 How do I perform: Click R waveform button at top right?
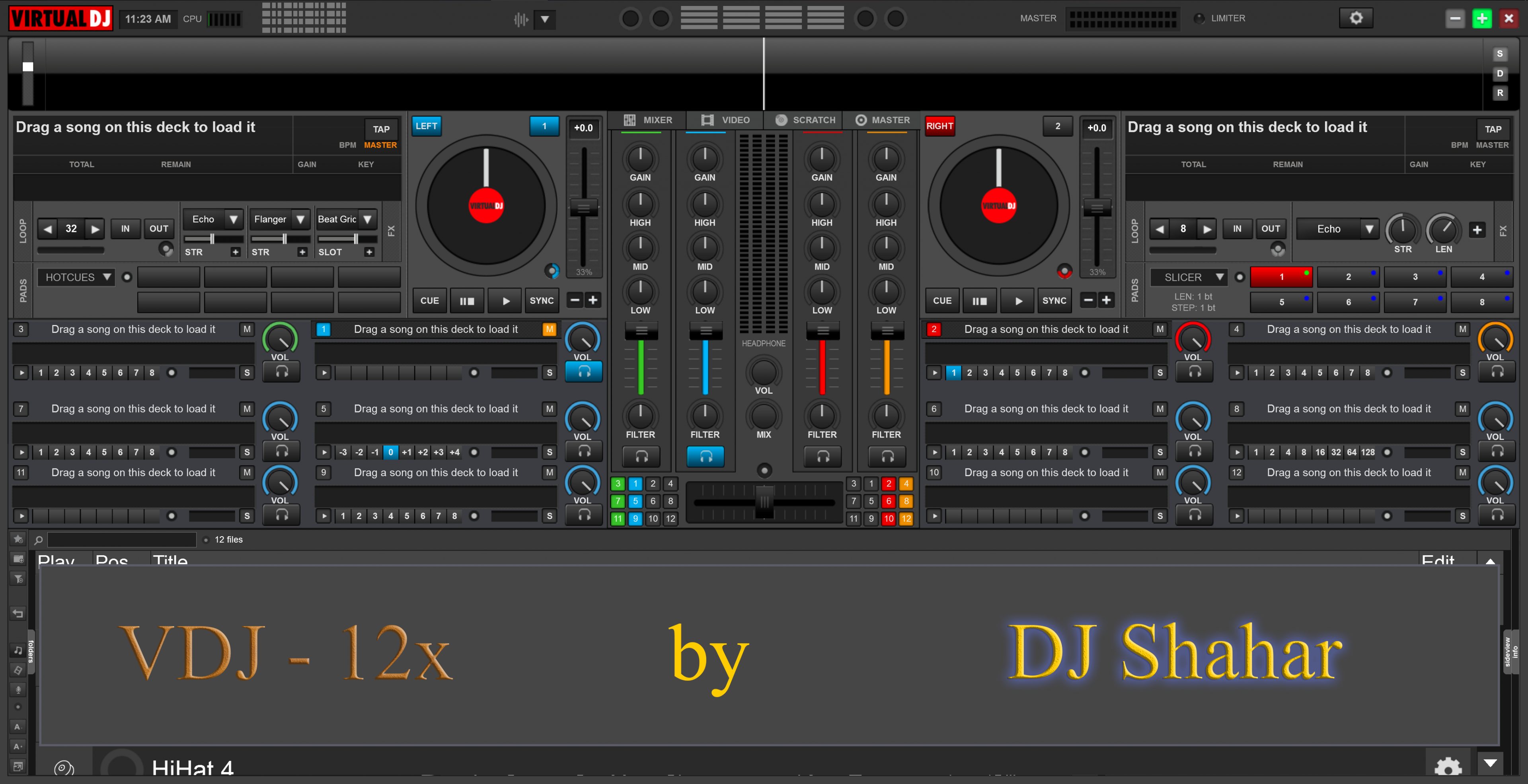(x=1499, y=93)
